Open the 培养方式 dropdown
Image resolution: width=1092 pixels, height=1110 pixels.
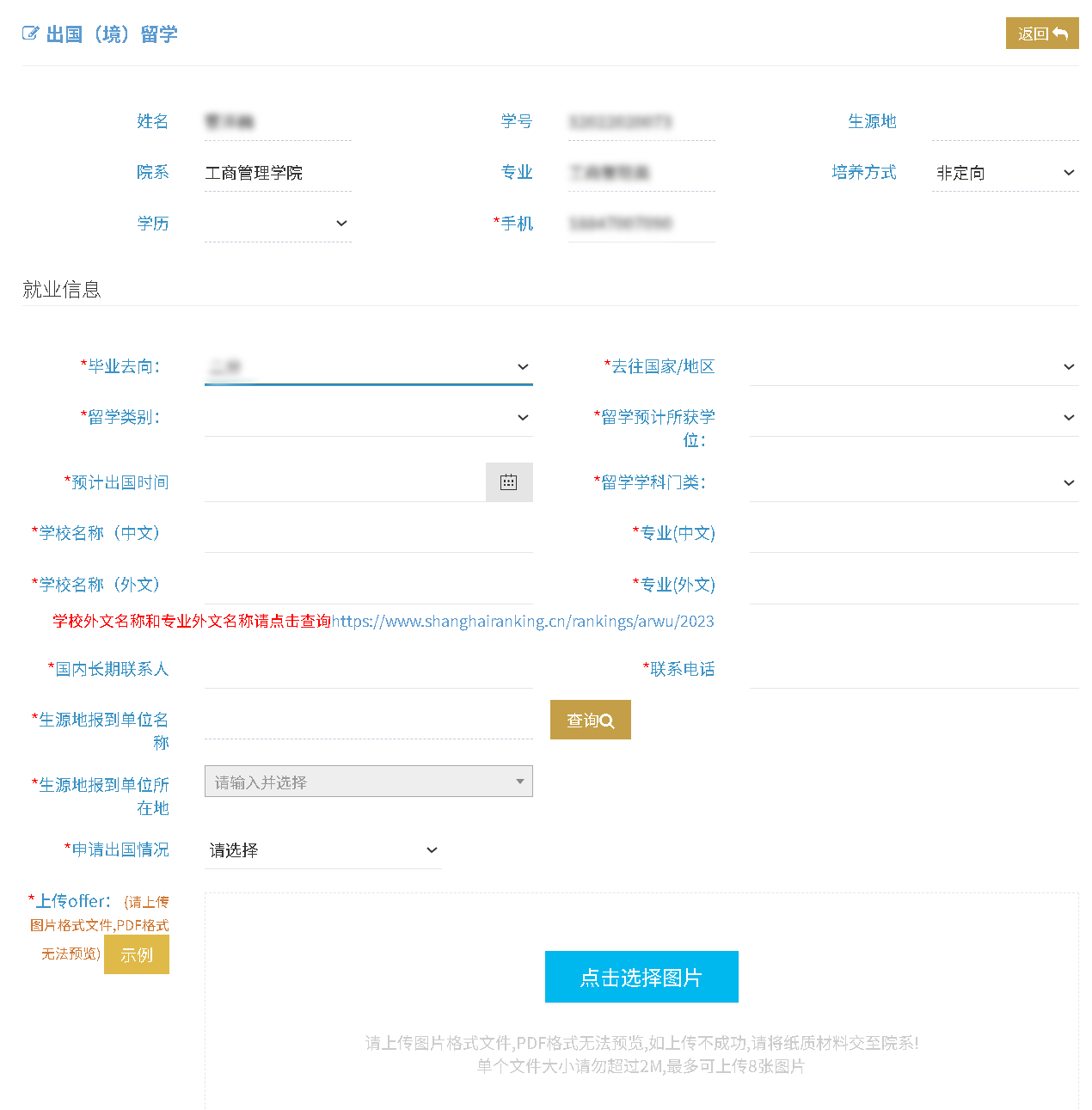pyautogui.click(x=1004, y=173)
